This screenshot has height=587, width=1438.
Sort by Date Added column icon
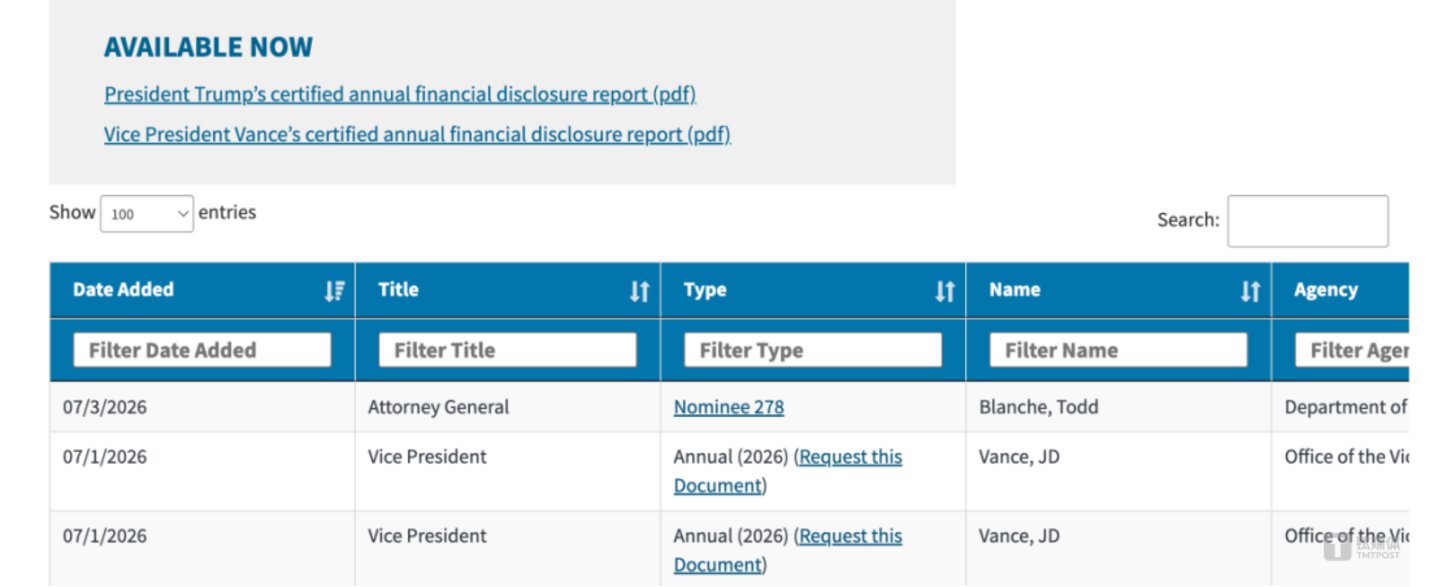[335, 291]
